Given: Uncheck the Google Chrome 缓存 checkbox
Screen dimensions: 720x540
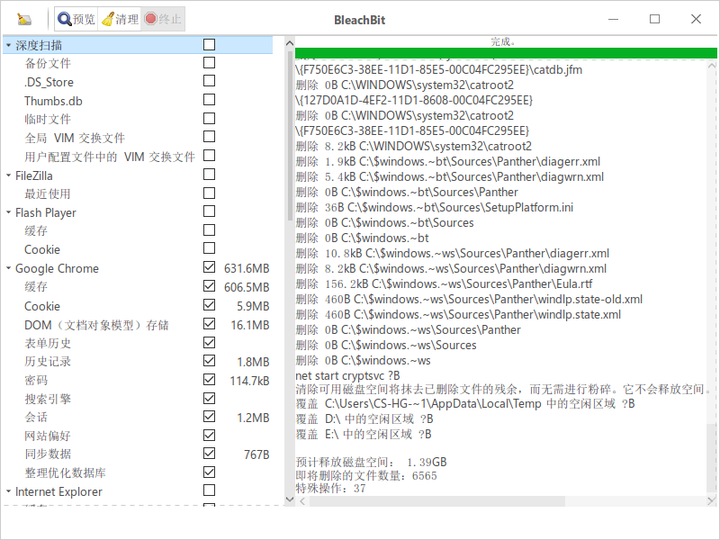Looking at the screenshot, I should 209,286.
